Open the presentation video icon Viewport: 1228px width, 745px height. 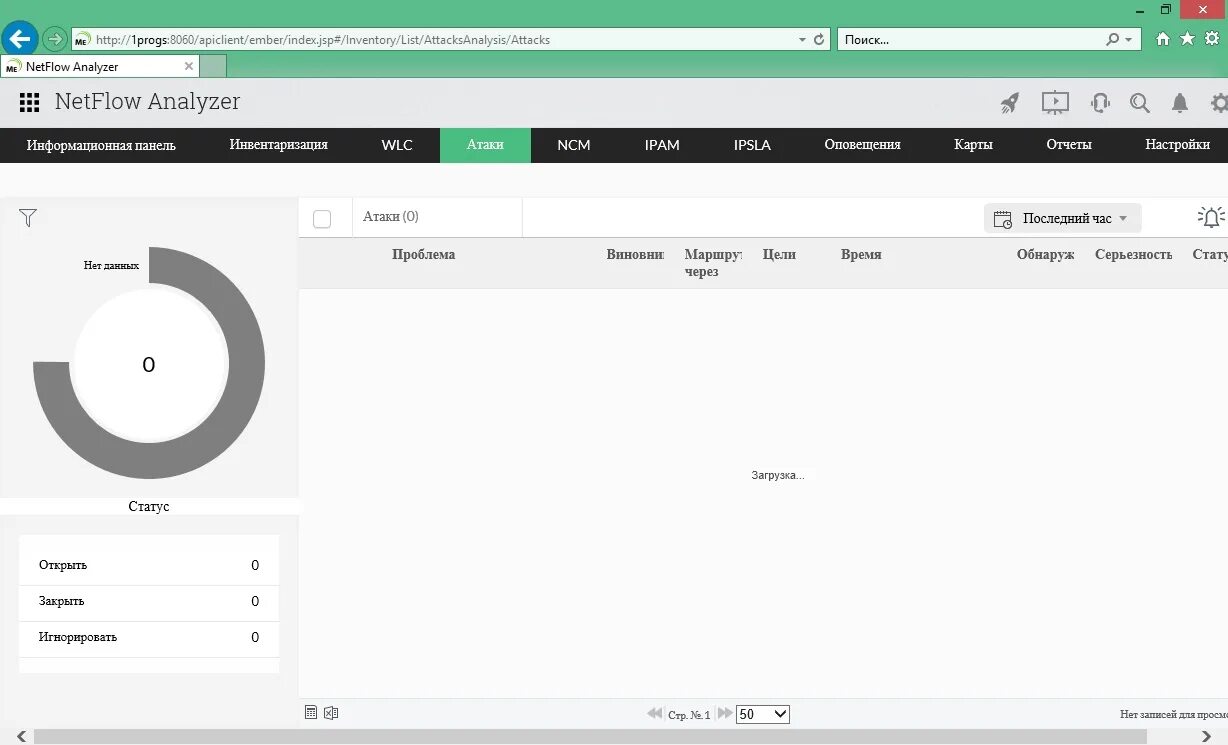[1055, 102]
